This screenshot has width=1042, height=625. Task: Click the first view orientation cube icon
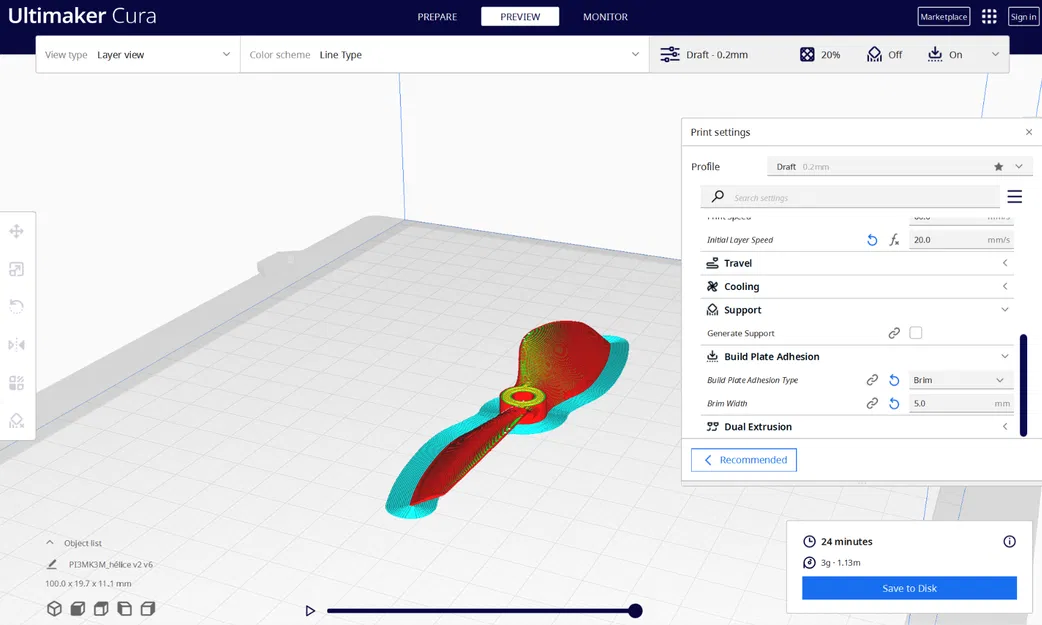point(54,608)
